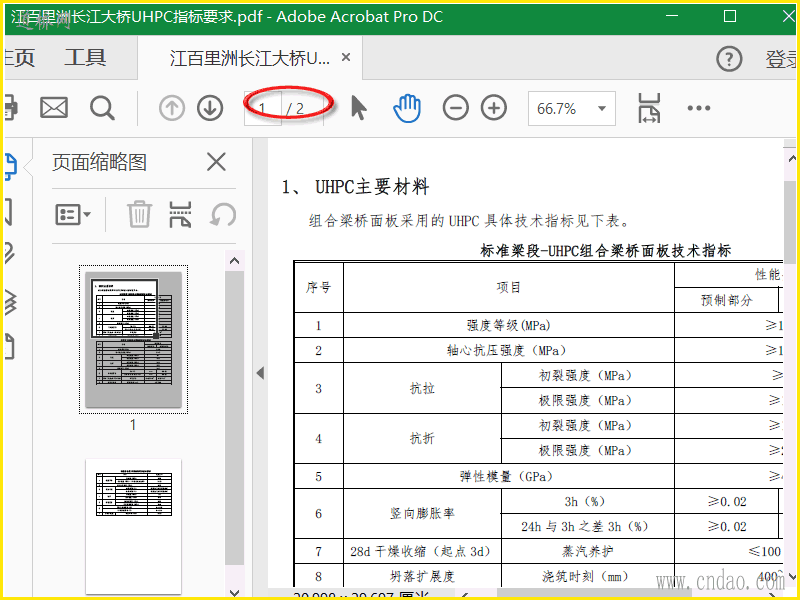
Task: Click table cell '抗折'
Action: click(x=422, y=438)
